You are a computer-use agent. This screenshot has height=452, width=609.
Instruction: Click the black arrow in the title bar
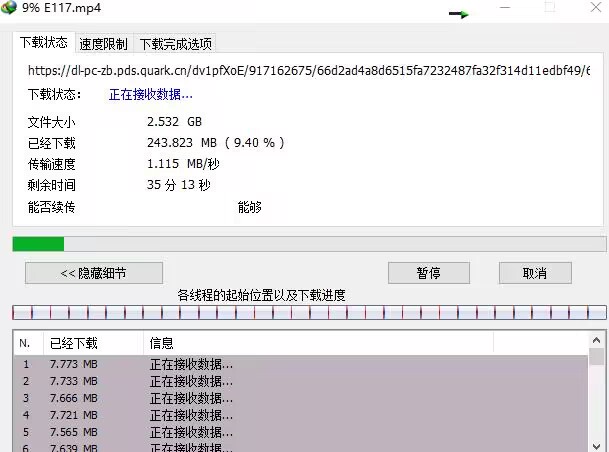(x=459, y=14)
